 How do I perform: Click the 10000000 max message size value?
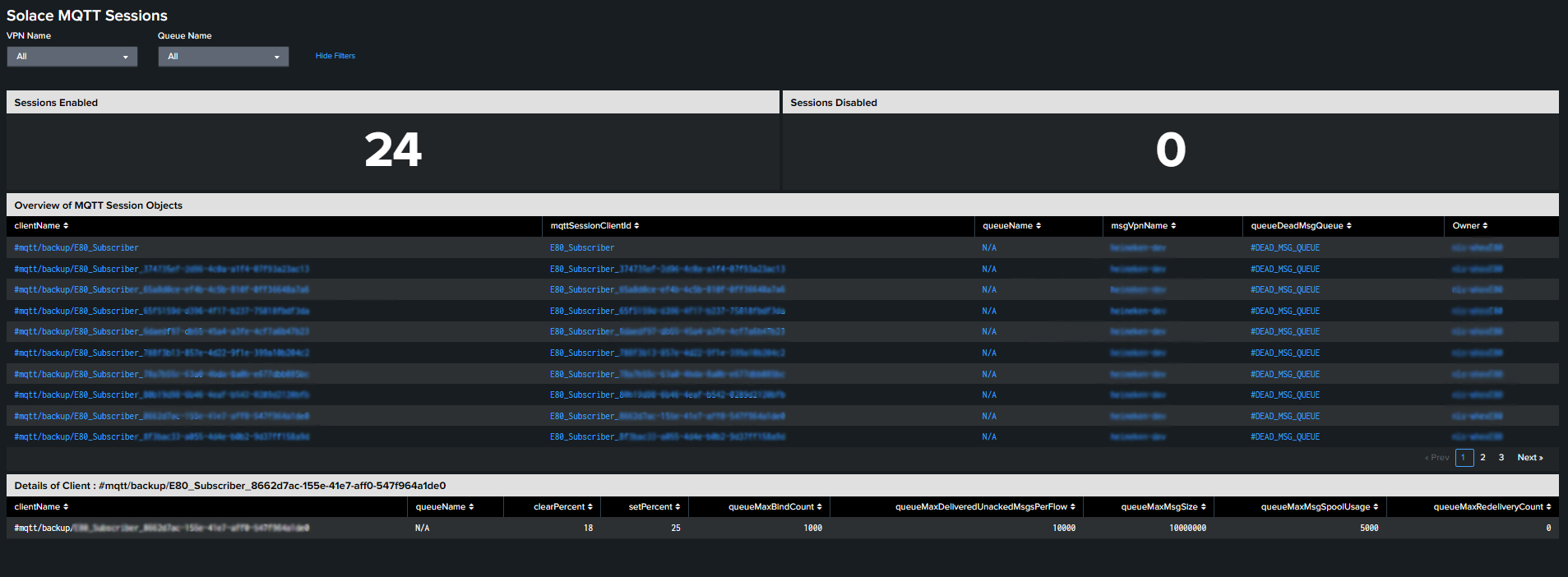click(1187, 529)
